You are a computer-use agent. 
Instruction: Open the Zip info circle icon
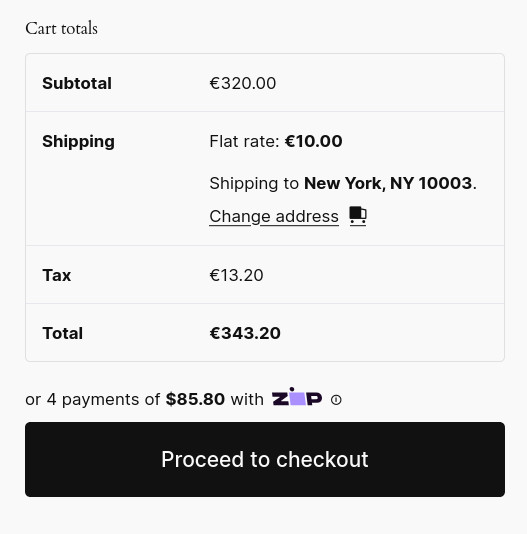tap(336, 399)
